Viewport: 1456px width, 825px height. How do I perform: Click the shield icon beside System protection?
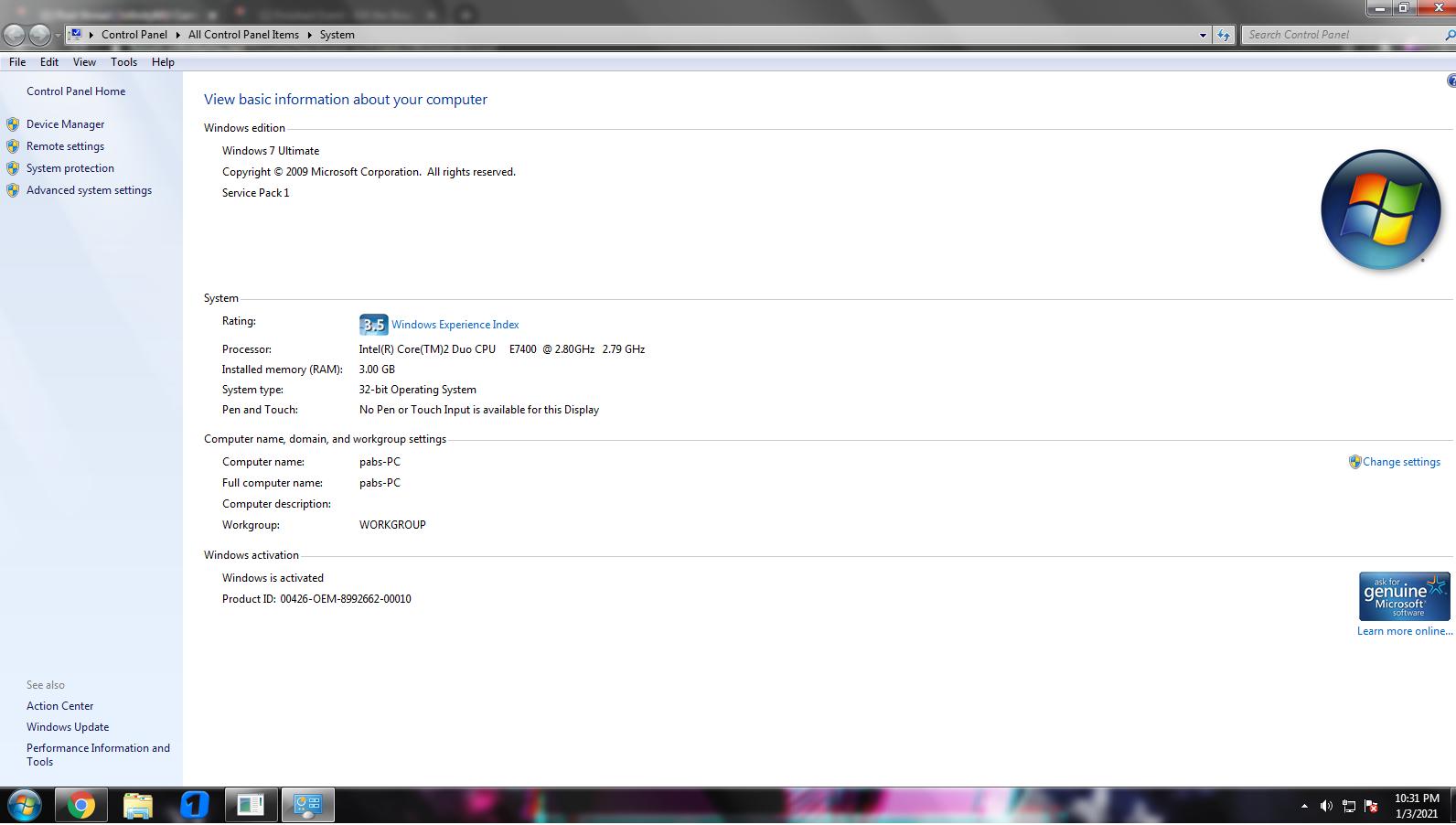coord(13,168)
